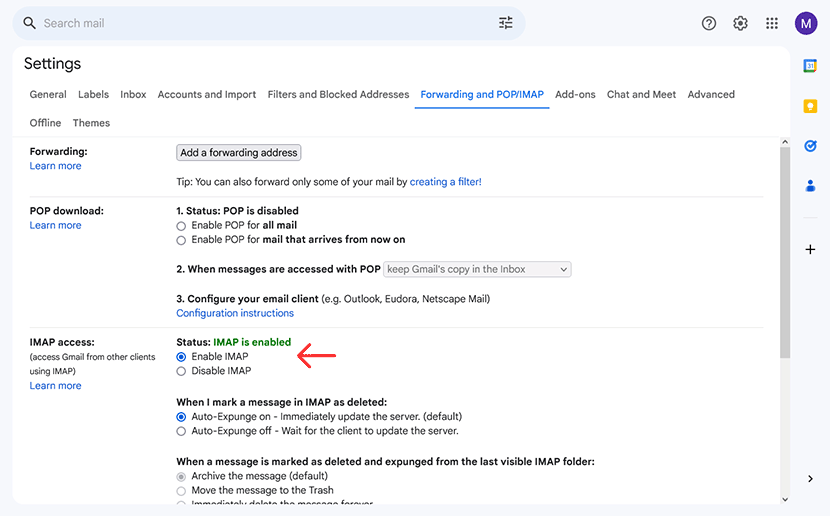Click the scrollbar up arrow

pyautogui.click(x=785, y=142)
